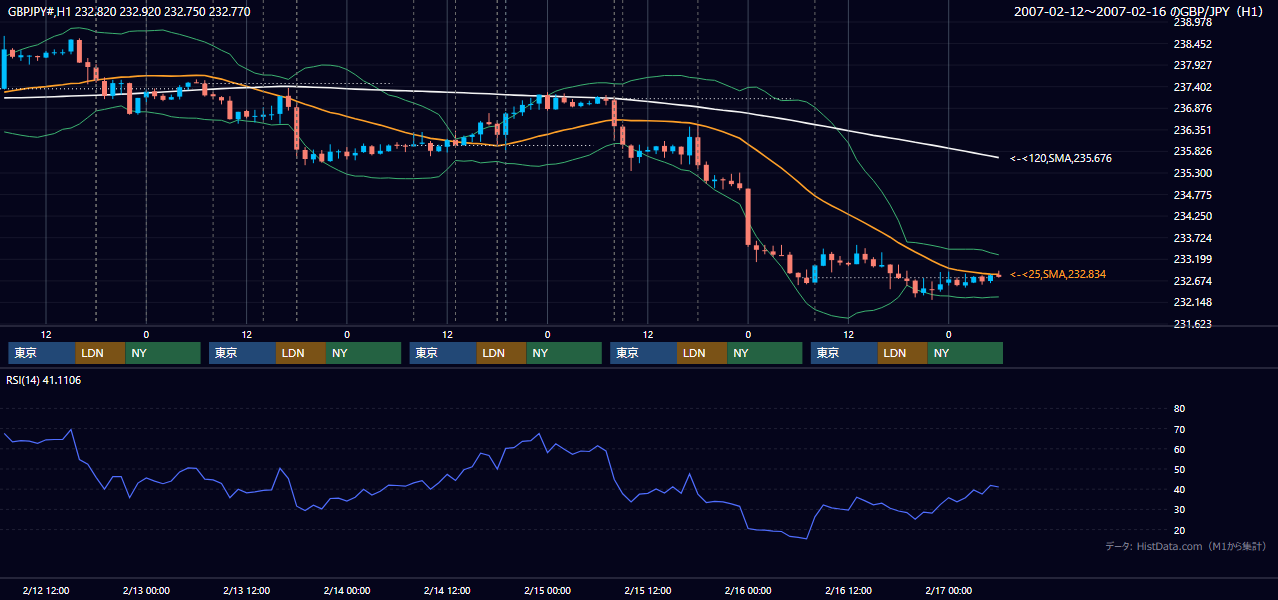Select the 234.250 price axis label

point(1192,216)
